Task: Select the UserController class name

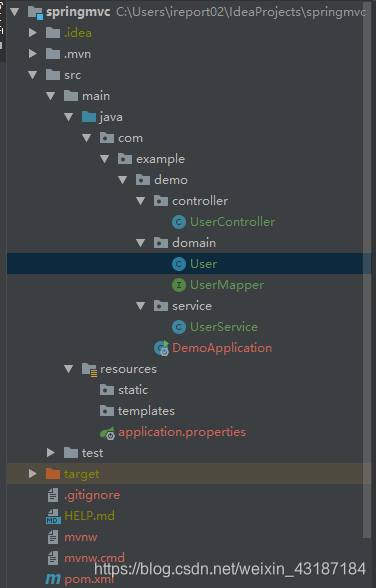Action: 232,222
